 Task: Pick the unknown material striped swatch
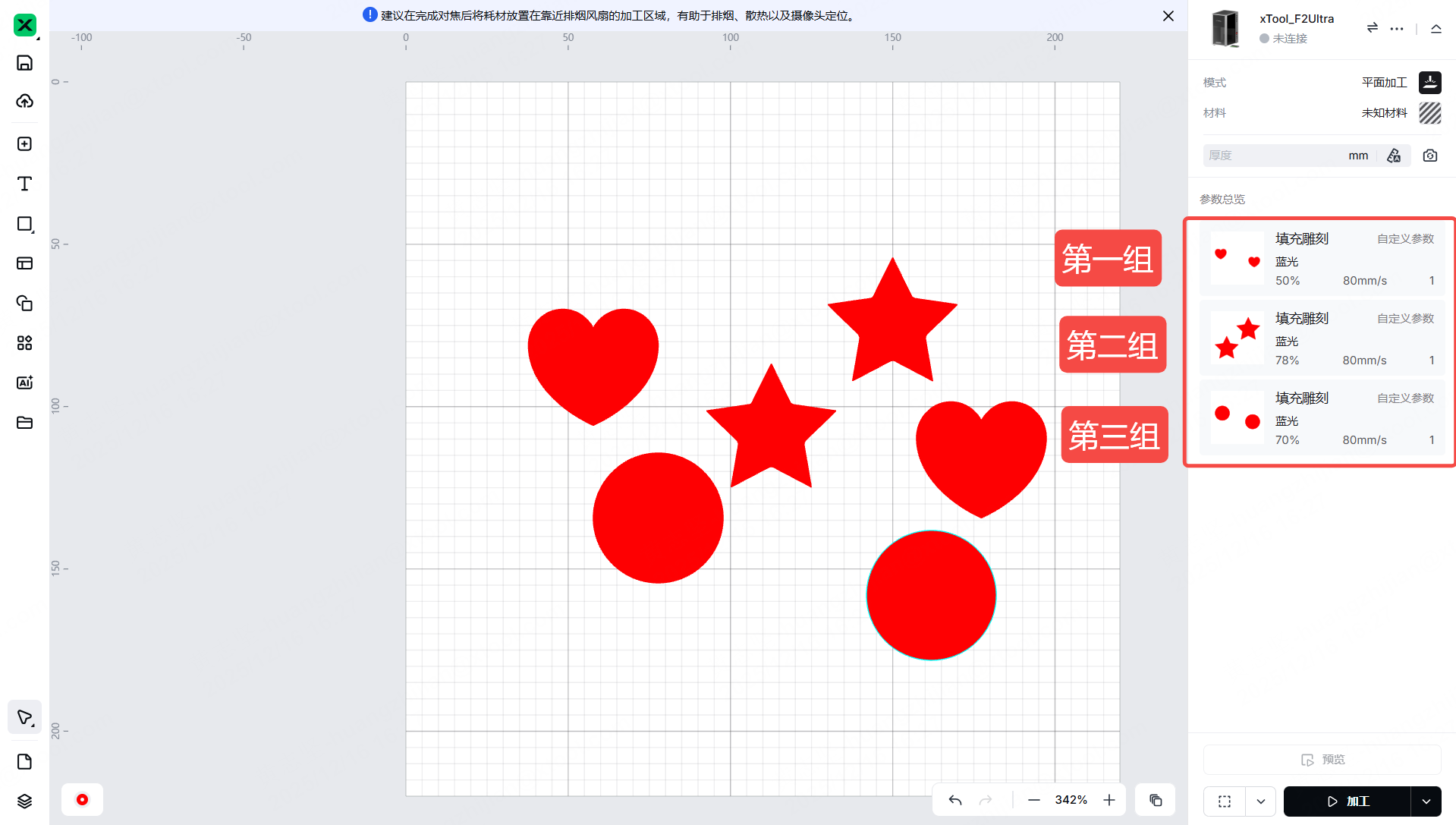[x=1429, y=113]
